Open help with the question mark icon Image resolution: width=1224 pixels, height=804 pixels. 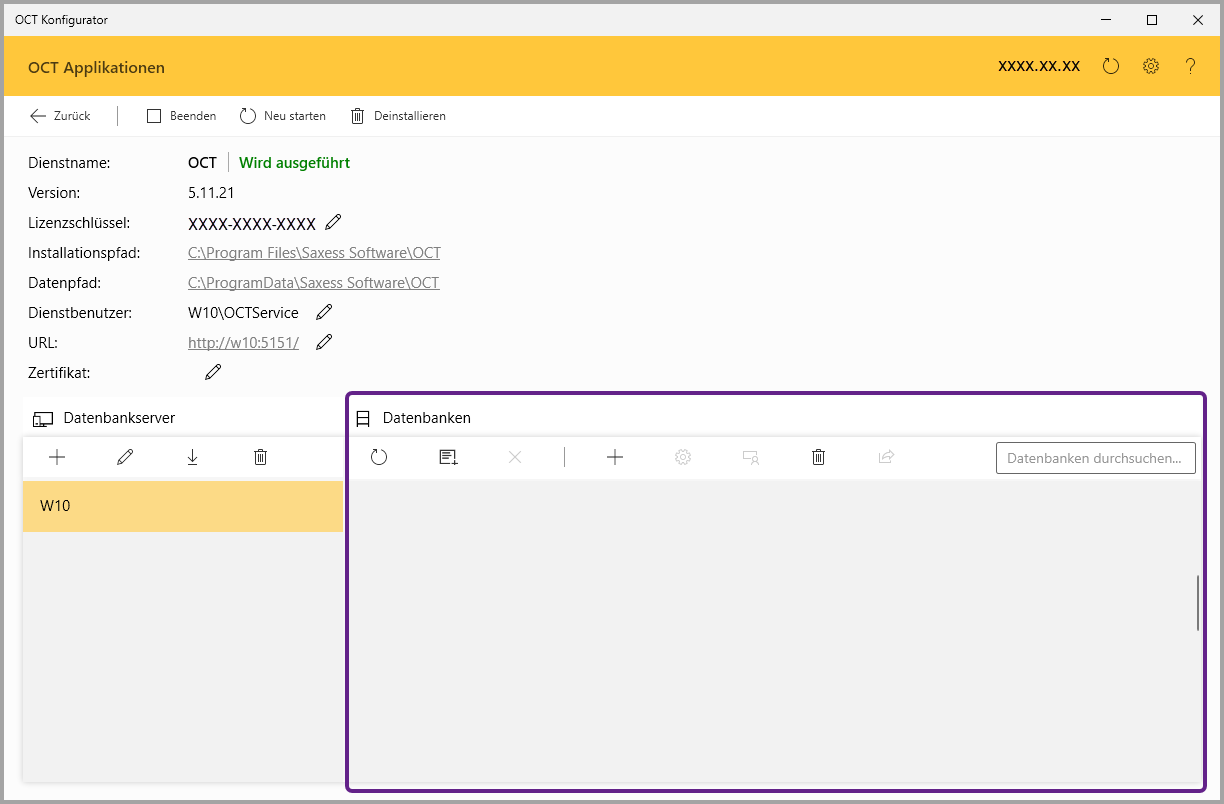click(x=1190, y=67)
